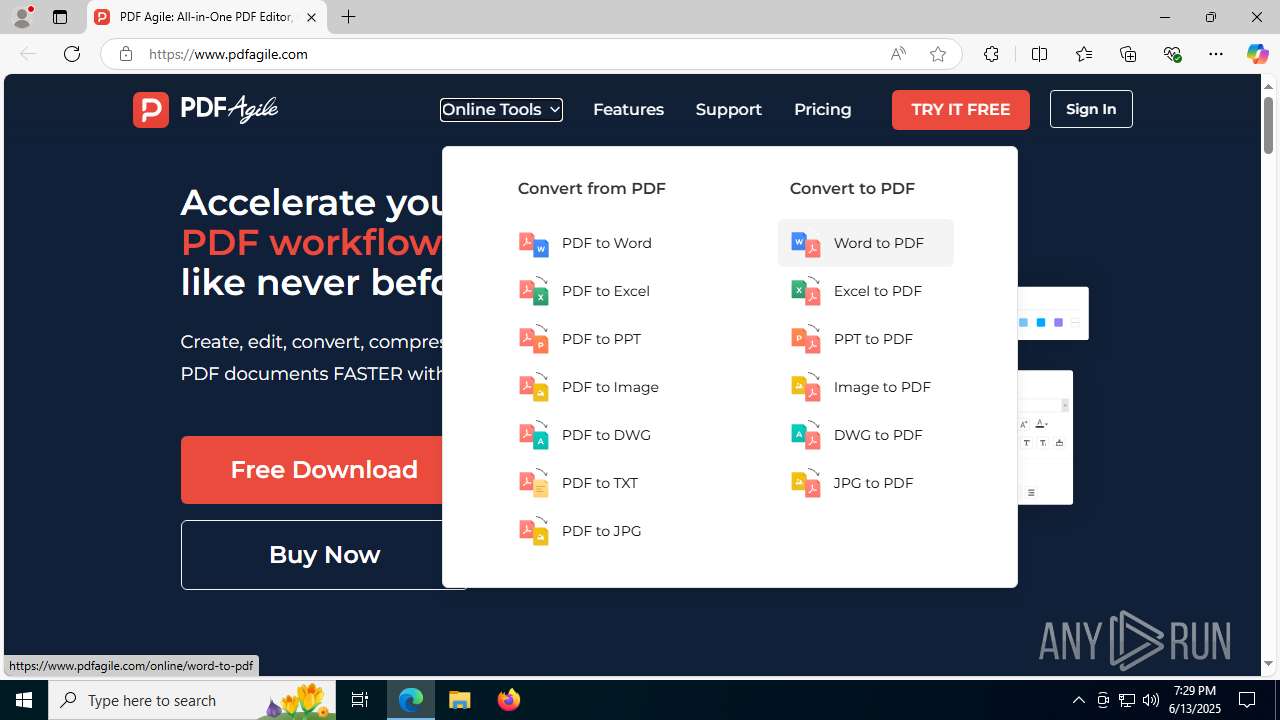1280x720 pixels.
Task: Open the notification center icon
Action: (x=1248, y=700)
